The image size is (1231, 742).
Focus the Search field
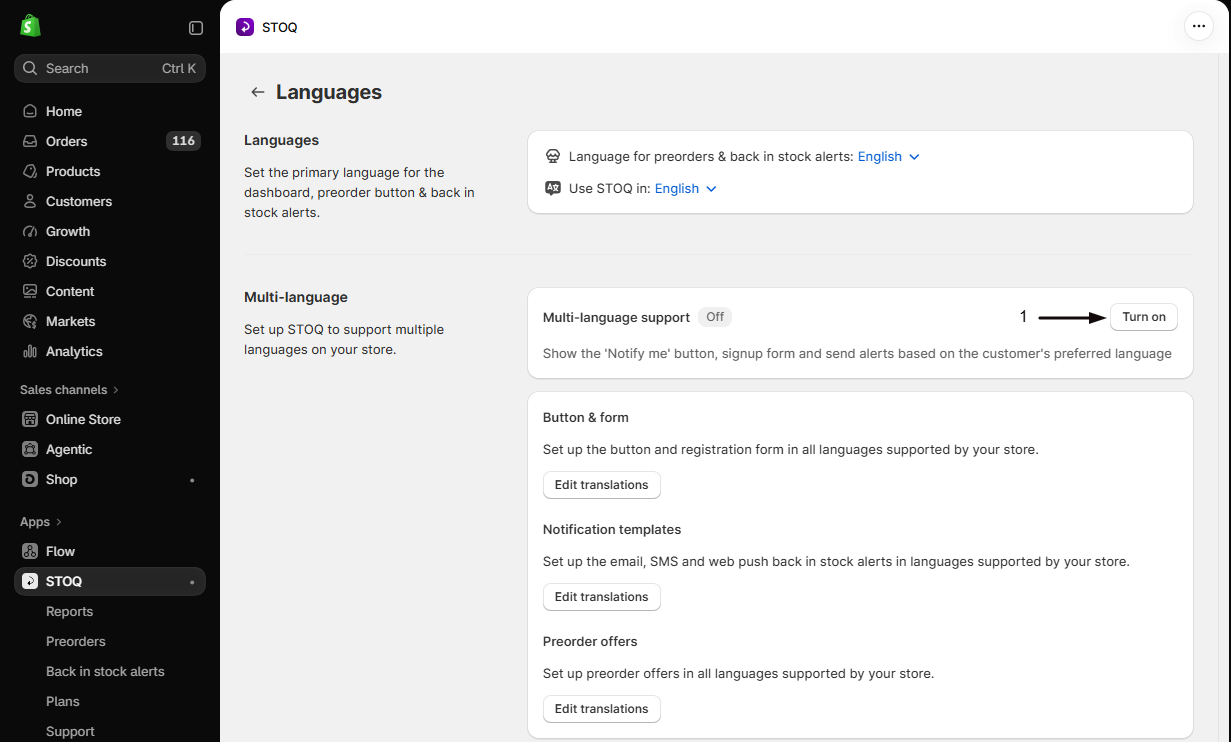click(110, 68)
